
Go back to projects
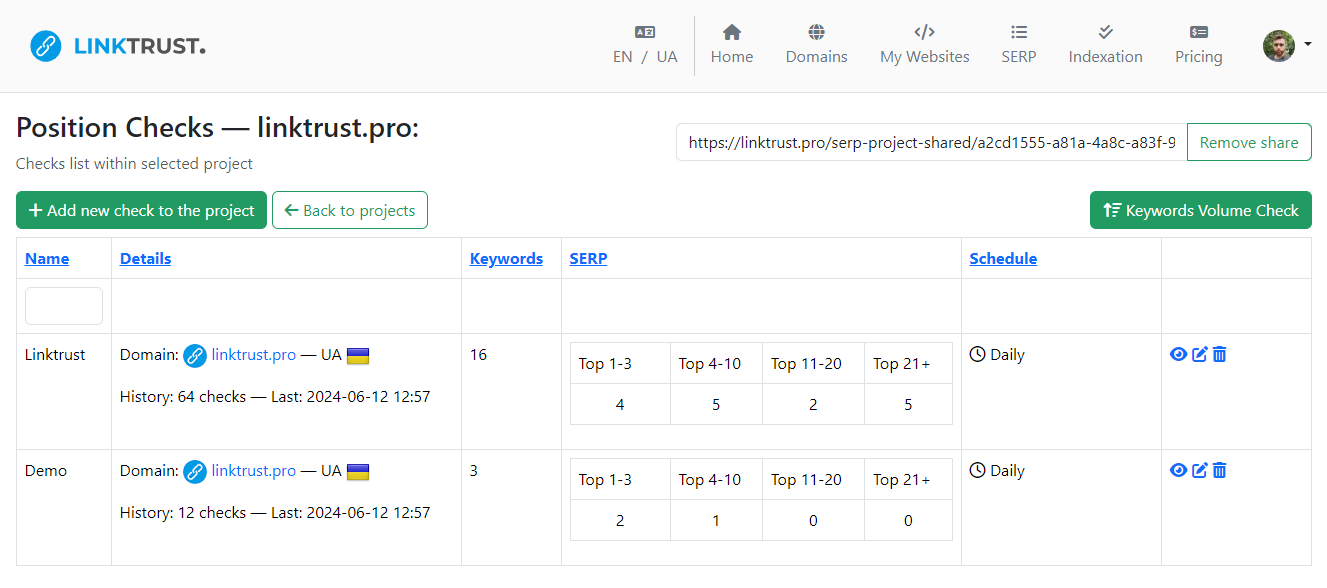pyautogui.click(x=350, y=210)
